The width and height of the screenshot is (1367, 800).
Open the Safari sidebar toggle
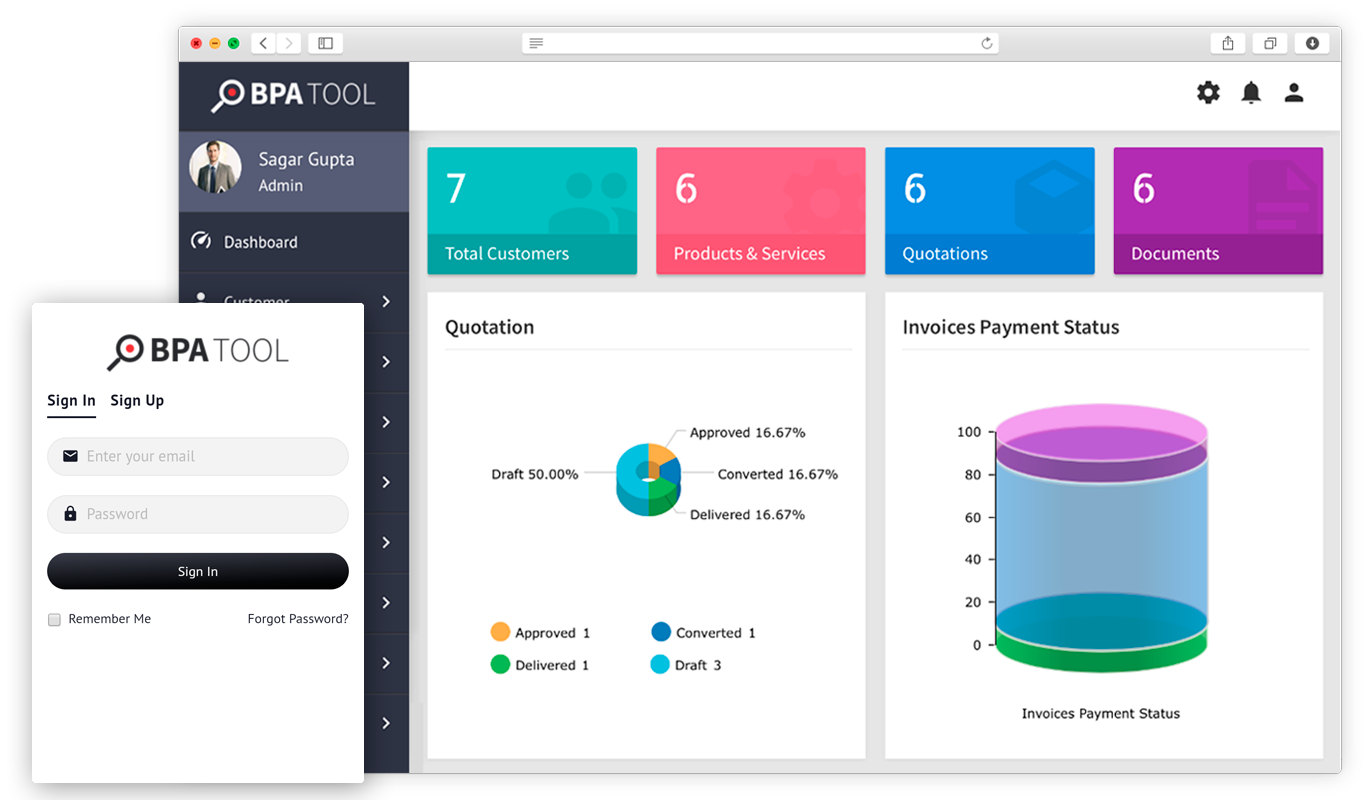click(325, 43)
